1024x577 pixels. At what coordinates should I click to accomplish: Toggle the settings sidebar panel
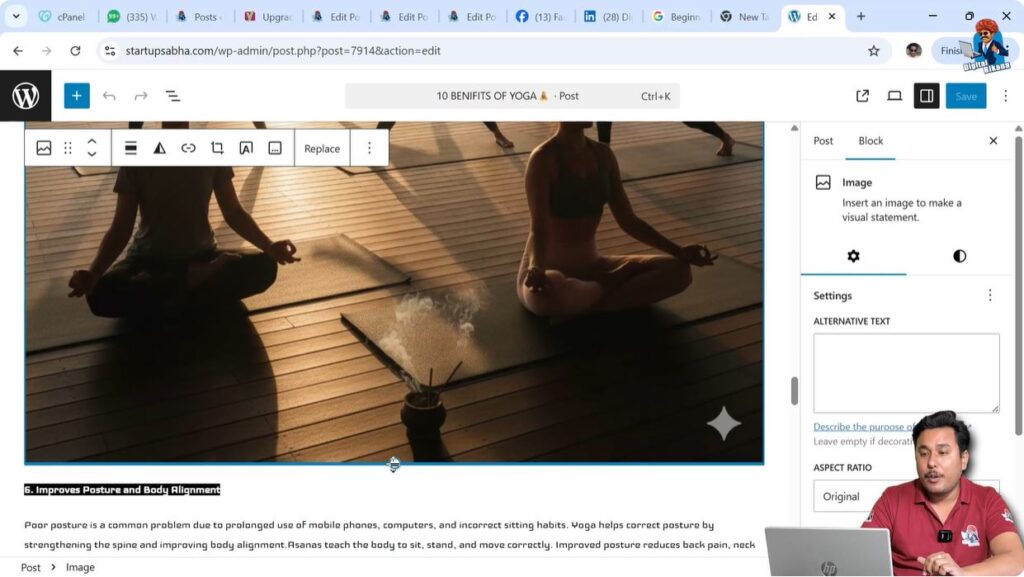click(x=926, y=95)
